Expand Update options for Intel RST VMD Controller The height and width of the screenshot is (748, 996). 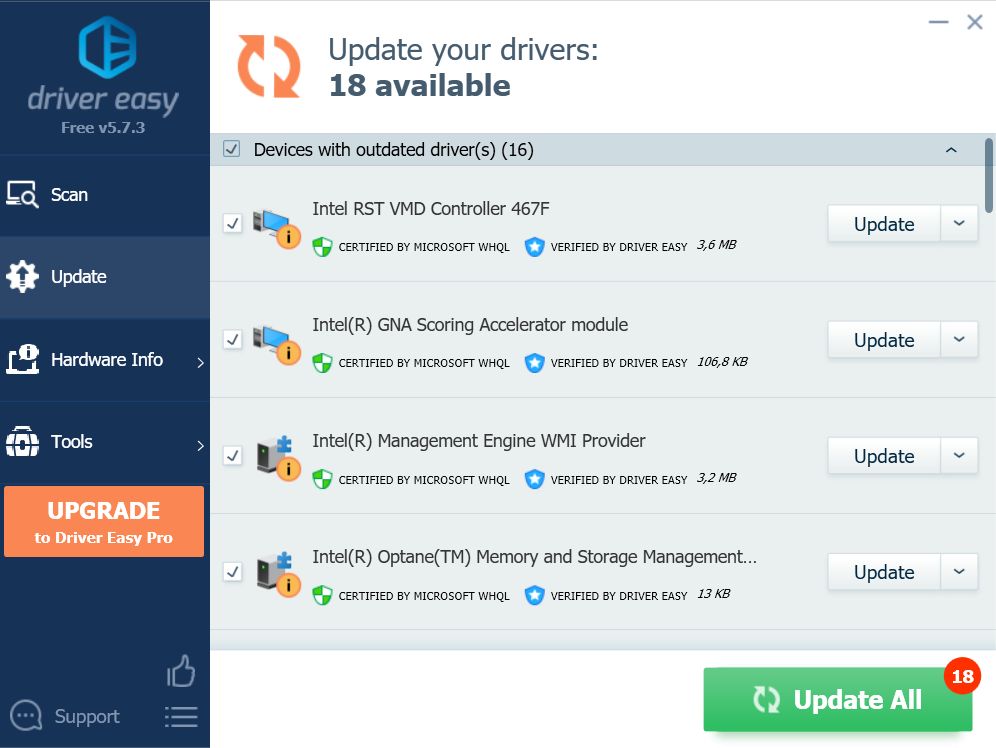click(959, 223)
